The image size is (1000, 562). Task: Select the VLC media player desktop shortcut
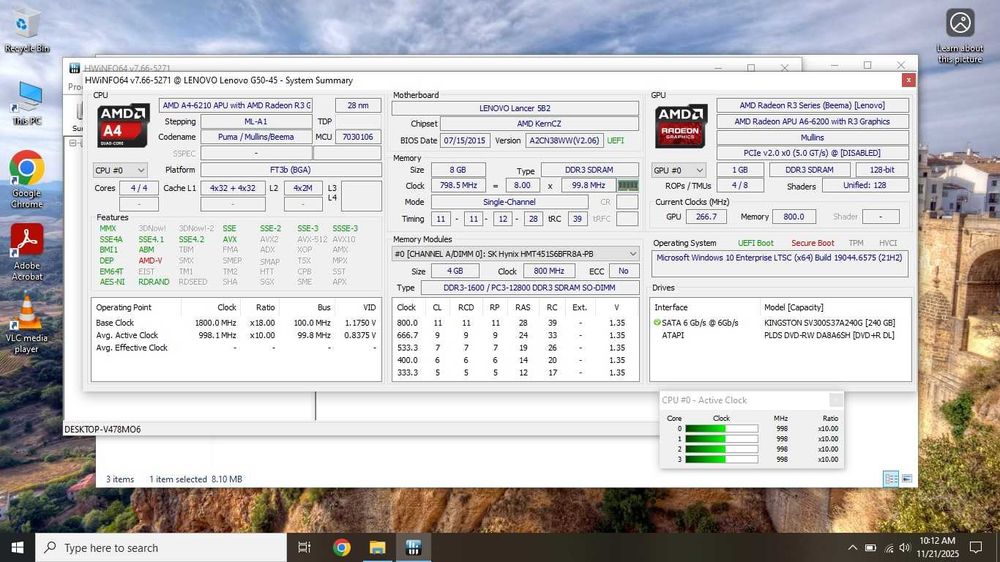point(27,324)
